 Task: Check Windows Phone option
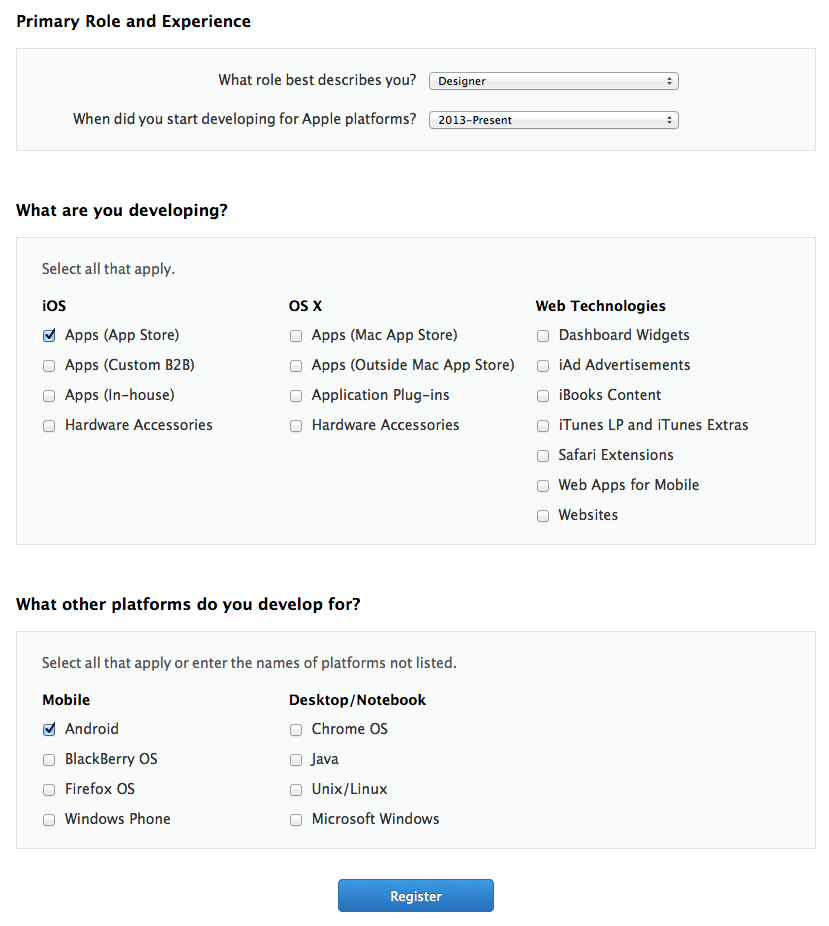pos(49,820)
